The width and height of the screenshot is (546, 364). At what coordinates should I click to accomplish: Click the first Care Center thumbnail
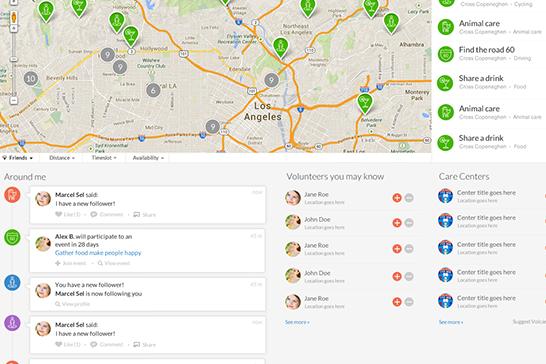[x=445, y=196]
